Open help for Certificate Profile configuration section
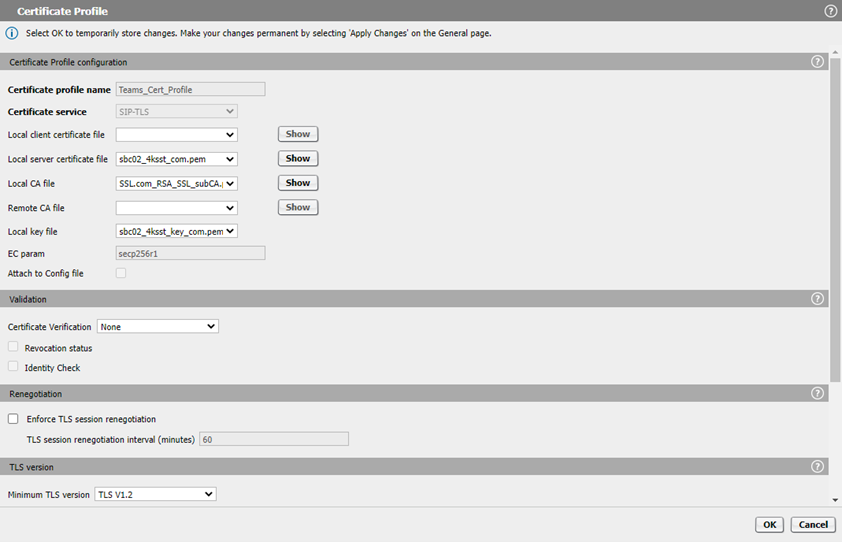842x542 pixels. pos(817,62)
